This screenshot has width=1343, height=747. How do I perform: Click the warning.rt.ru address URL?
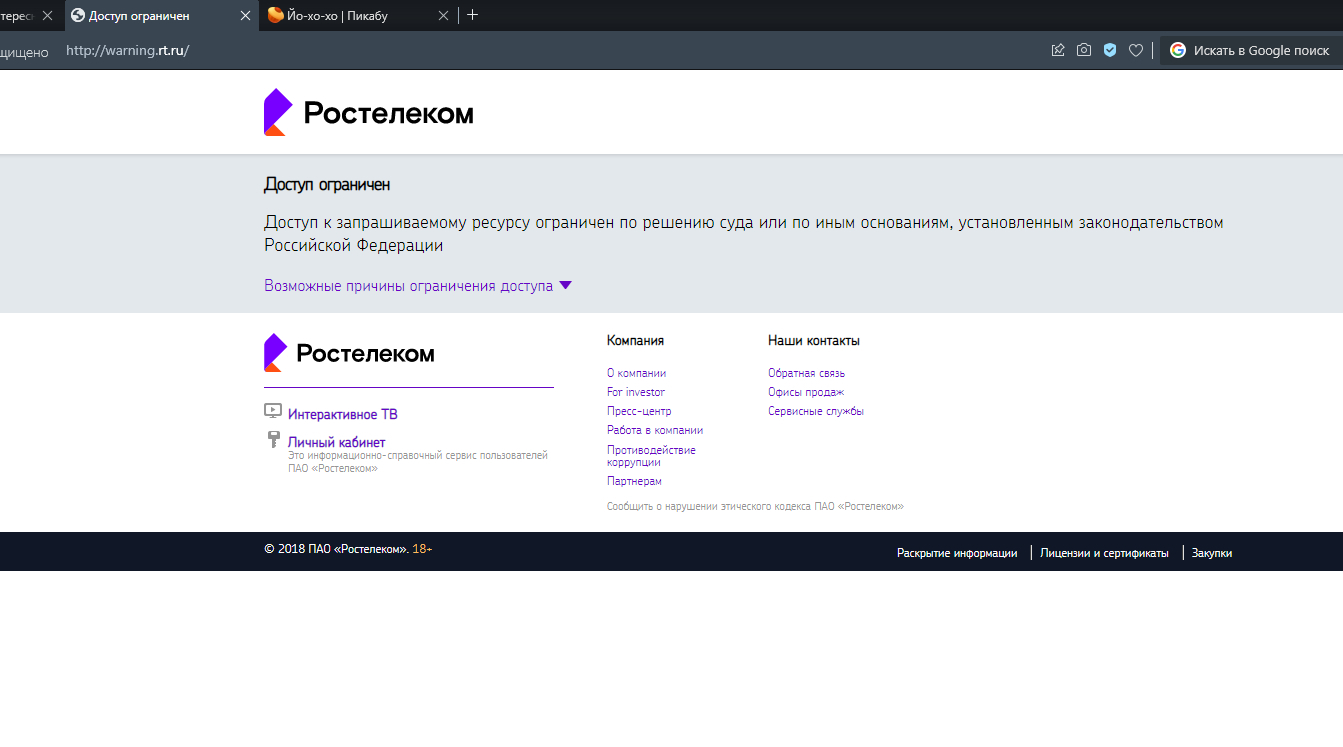(x=127, y=51)
